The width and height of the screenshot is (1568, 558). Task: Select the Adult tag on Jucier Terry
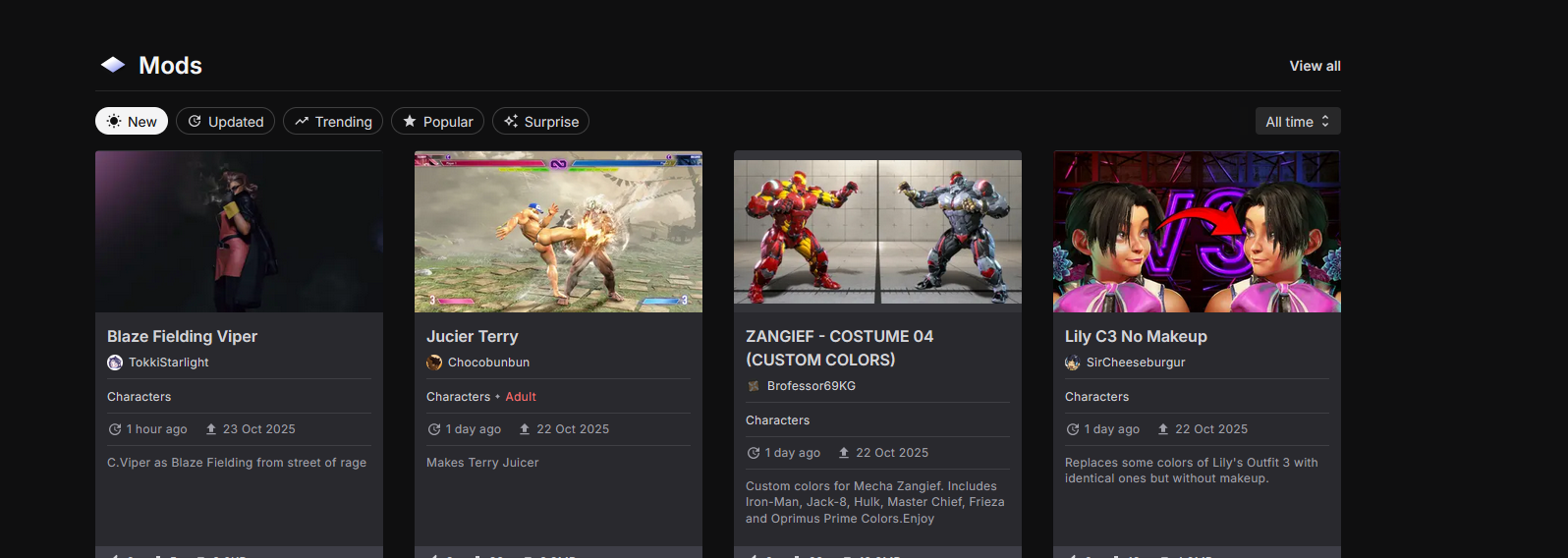(521, 397)
